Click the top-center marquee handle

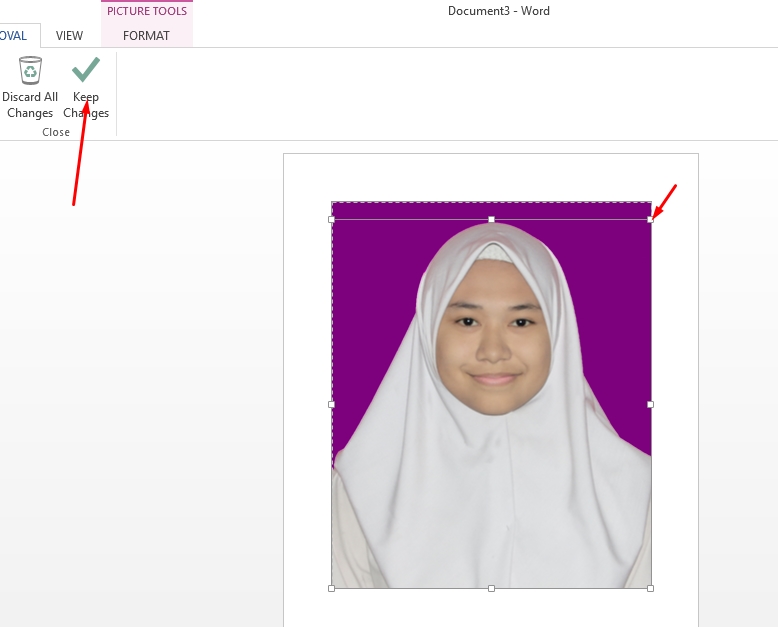(x=491, y=219)
